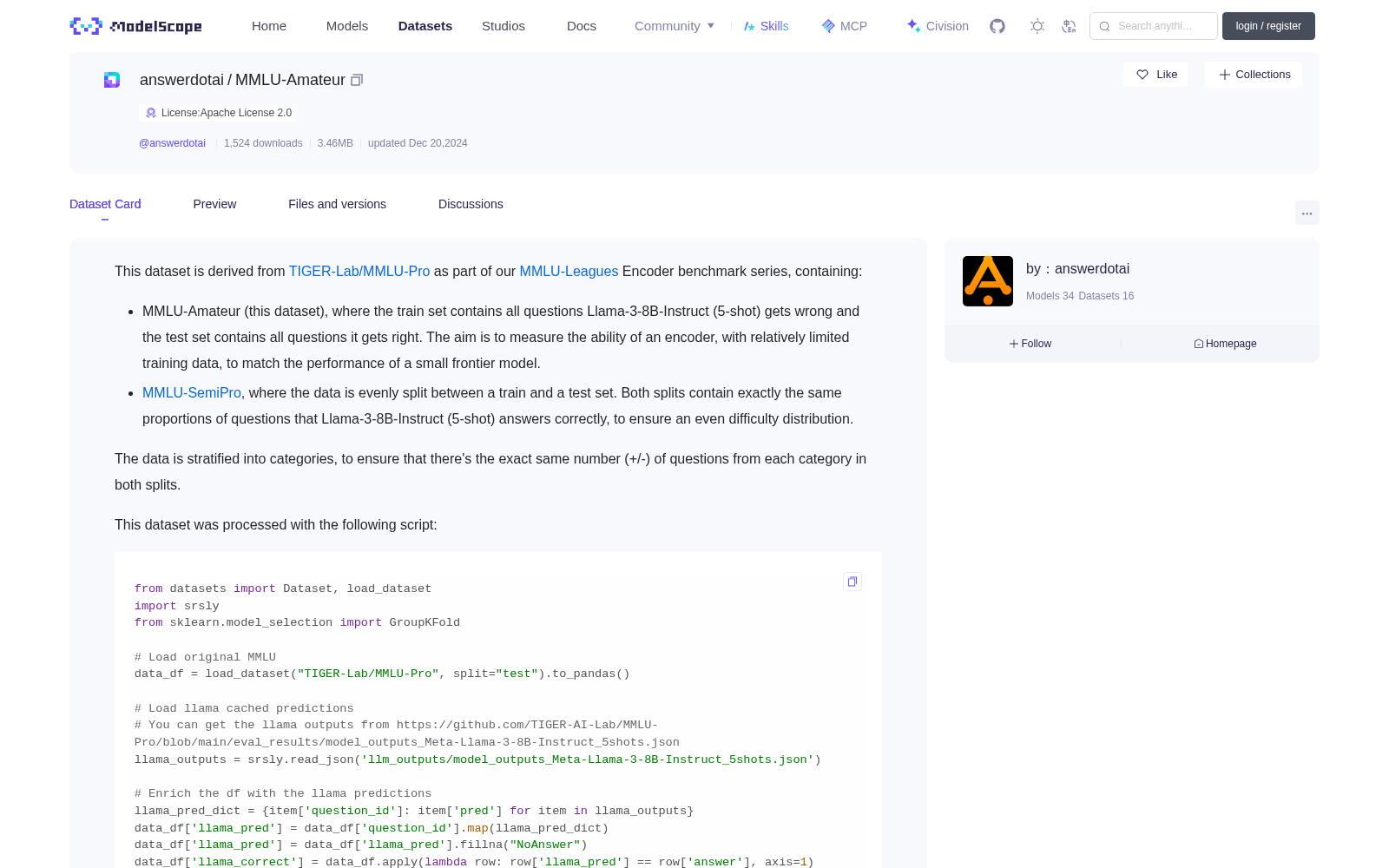Click the ModelScope logo
This screenshot has width=1389, height=868.
[135, 26]
